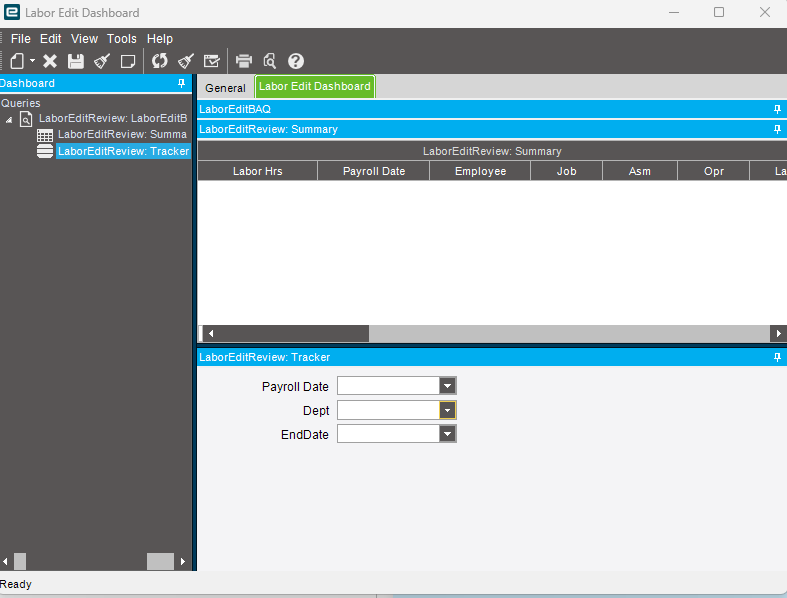This screenshot has height=598, width=787.
Task: Click the Queries label in tree
Action: coord(21,103)
